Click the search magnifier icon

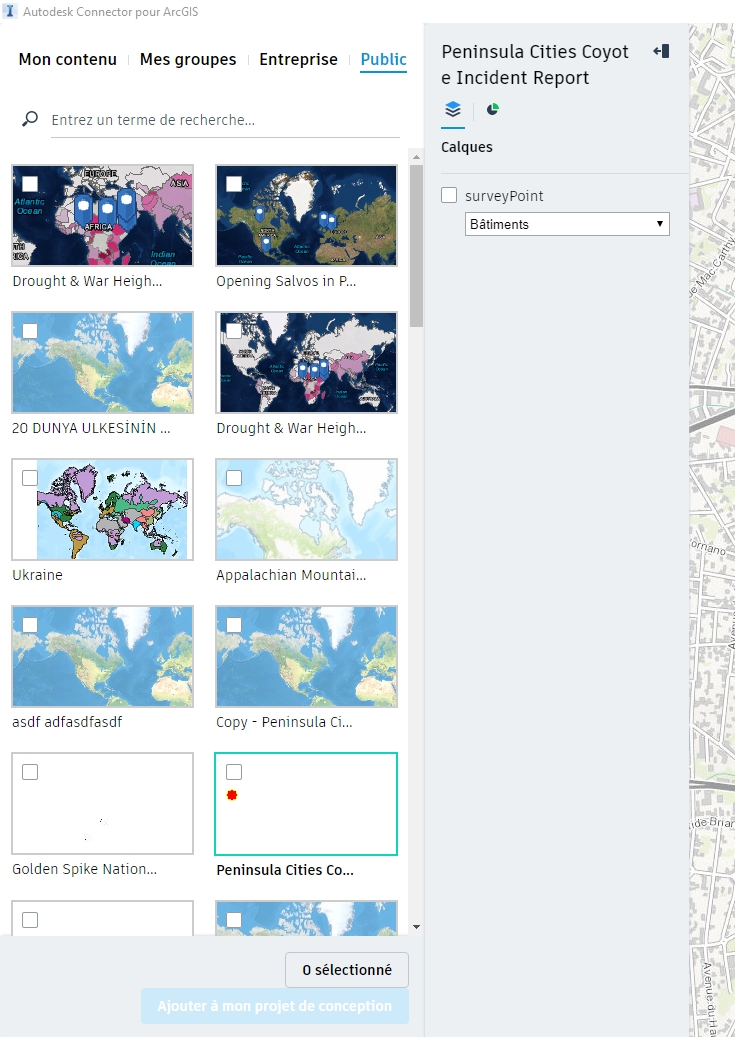(x=30, y=119)
